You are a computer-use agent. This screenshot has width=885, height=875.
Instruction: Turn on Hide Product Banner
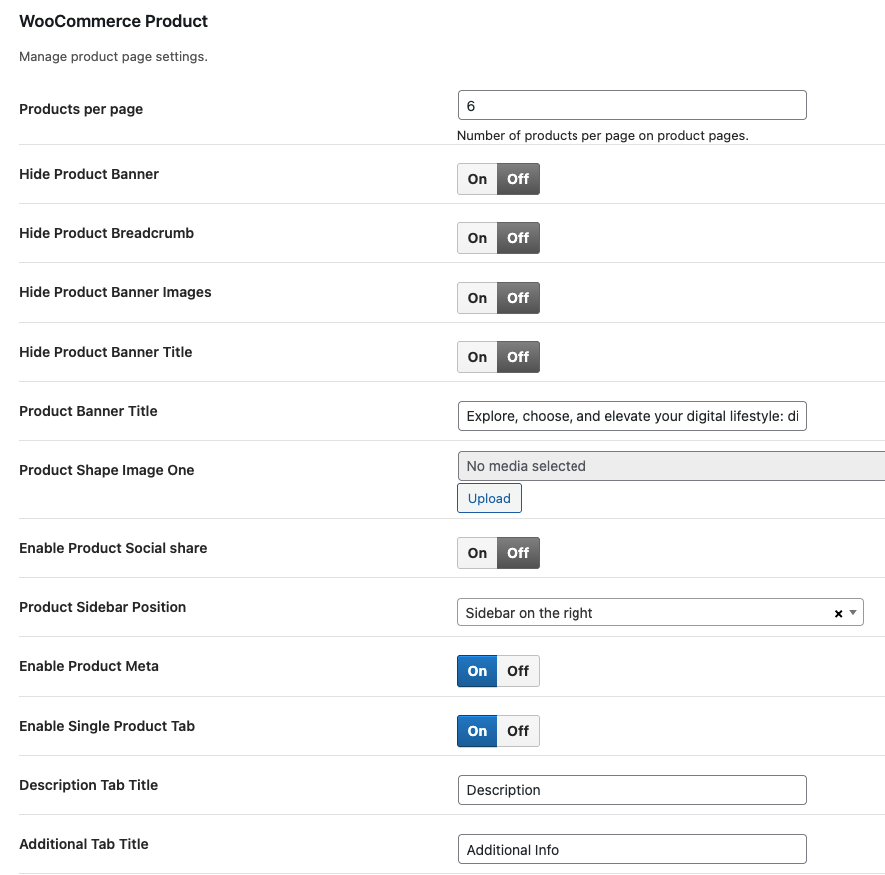[x=477, y=179]
